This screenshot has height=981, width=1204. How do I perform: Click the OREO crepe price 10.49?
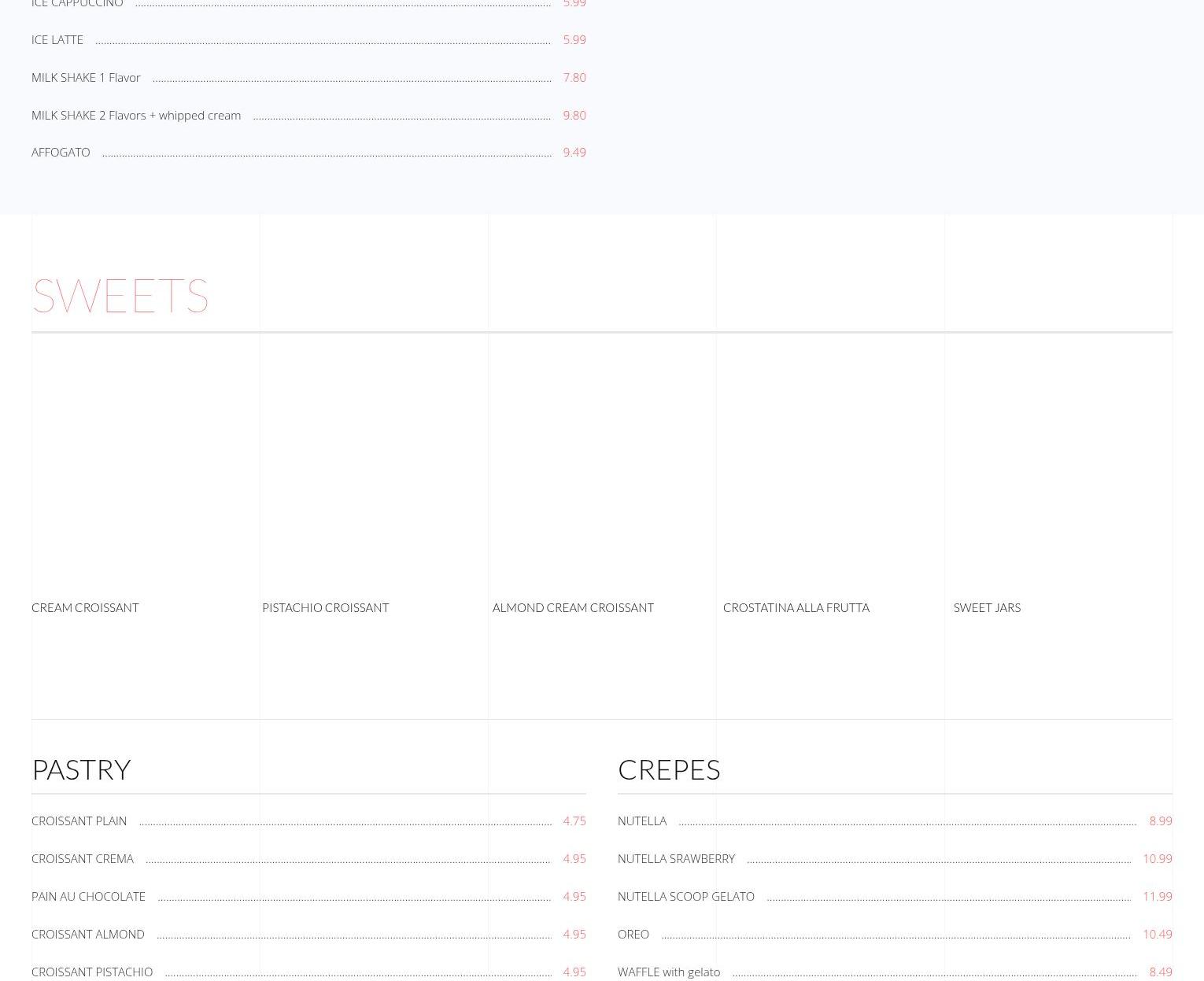coord(1157,934)
